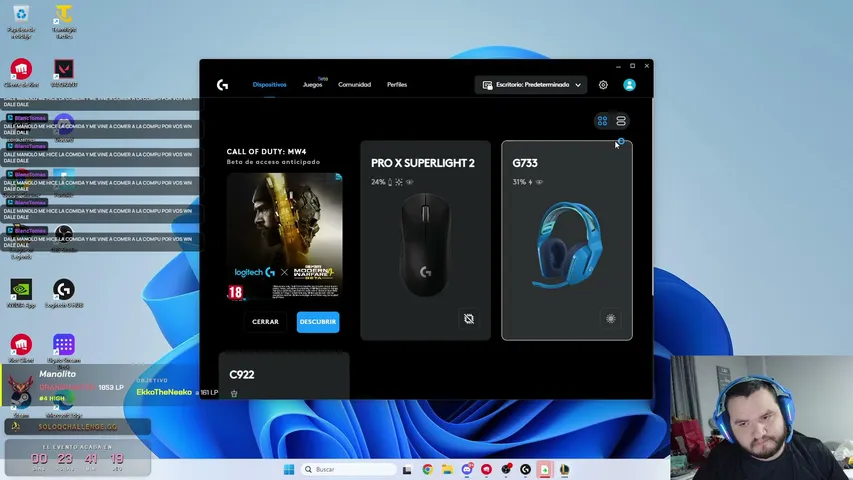Image resolution: width=853 pixels, height=480 pixels.
Task: Click the Call of Duty MW4 promo poster
Action: click(x=285, y=237)
